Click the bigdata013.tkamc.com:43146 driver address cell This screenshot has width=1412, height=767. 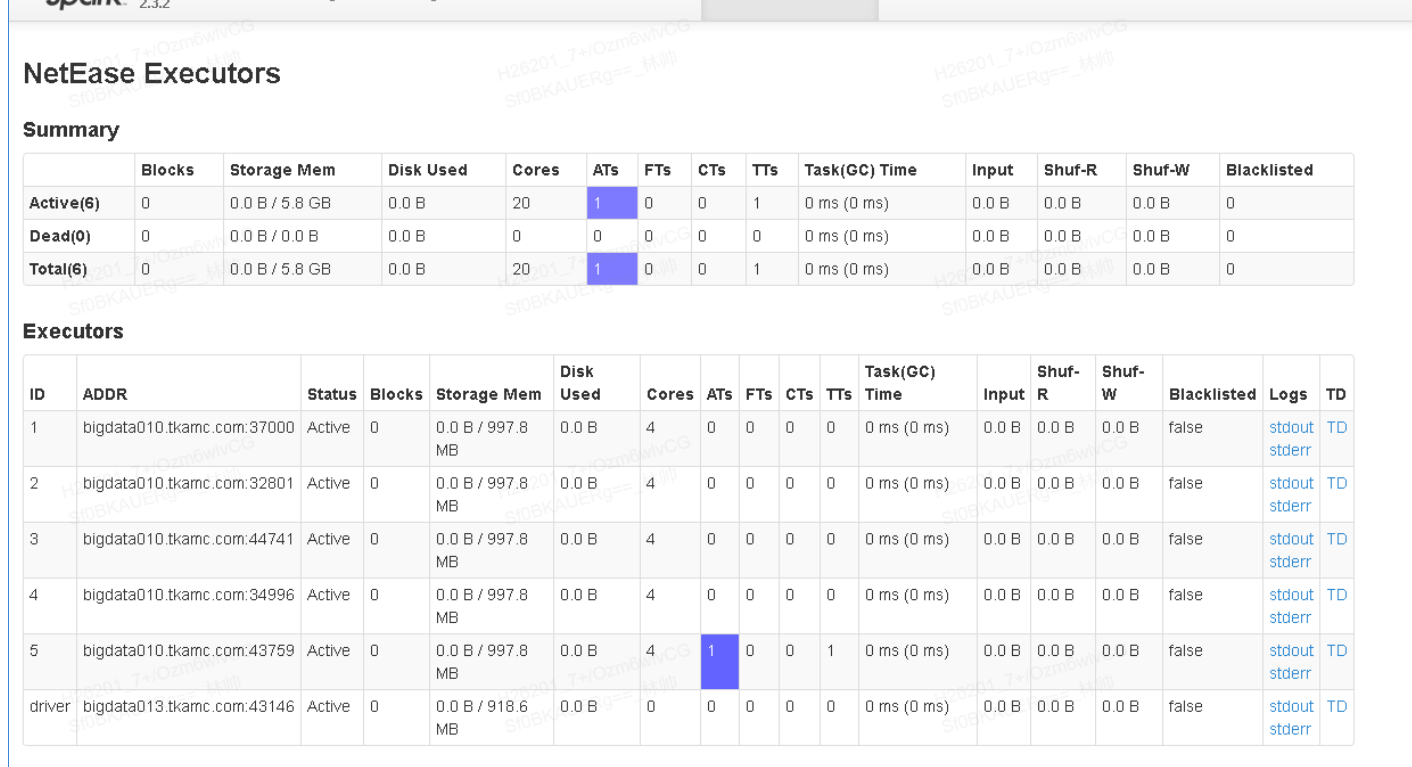189,706
